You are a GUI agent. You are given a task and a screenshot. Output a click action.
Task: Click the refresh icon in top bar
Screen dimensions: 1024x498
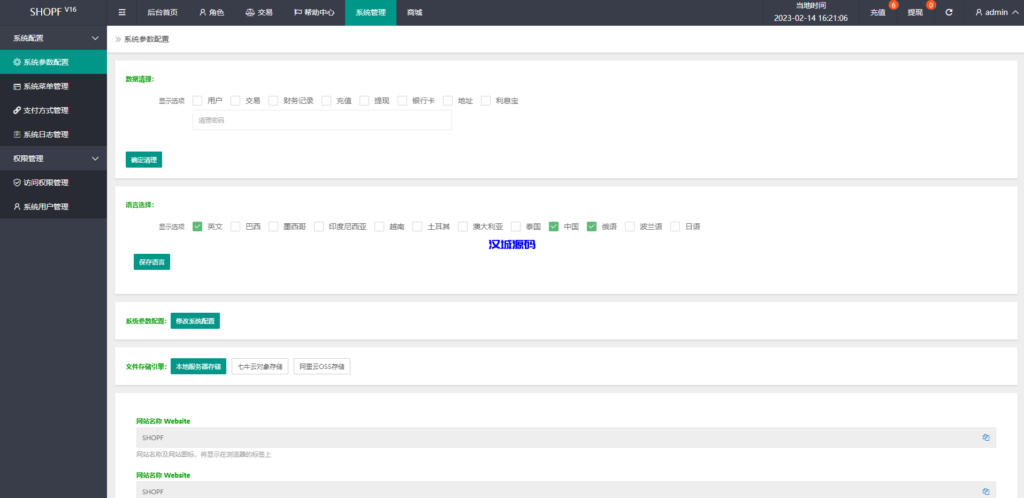[x=949, y=13]
